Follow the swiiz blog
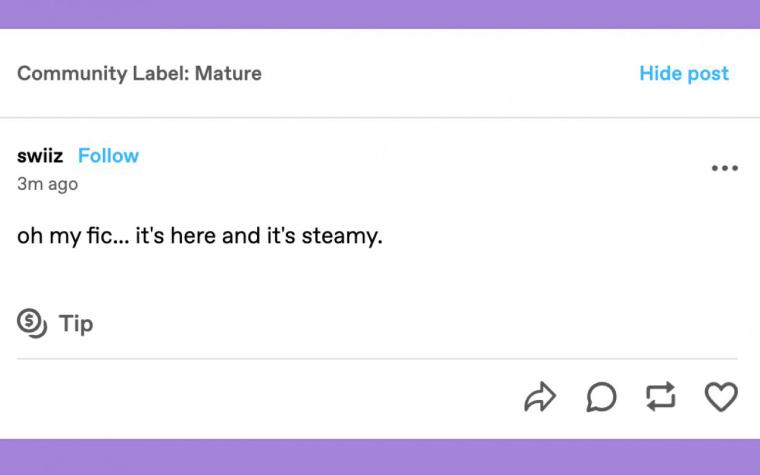Screen dimensions: 760x475 (109, 156)
